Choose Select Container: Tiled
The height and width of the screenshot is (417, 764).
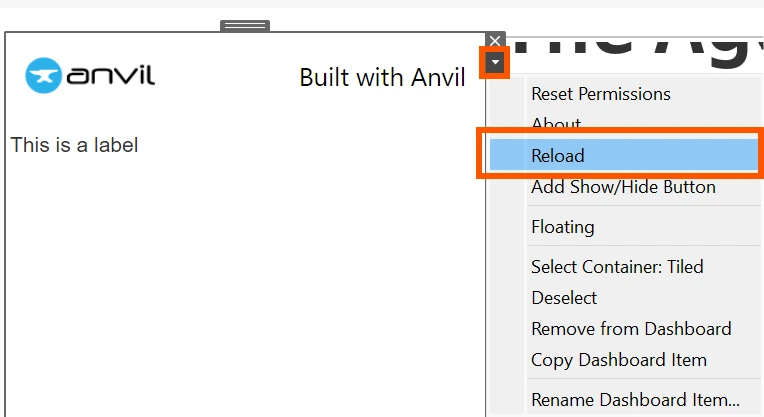[617, 267]
